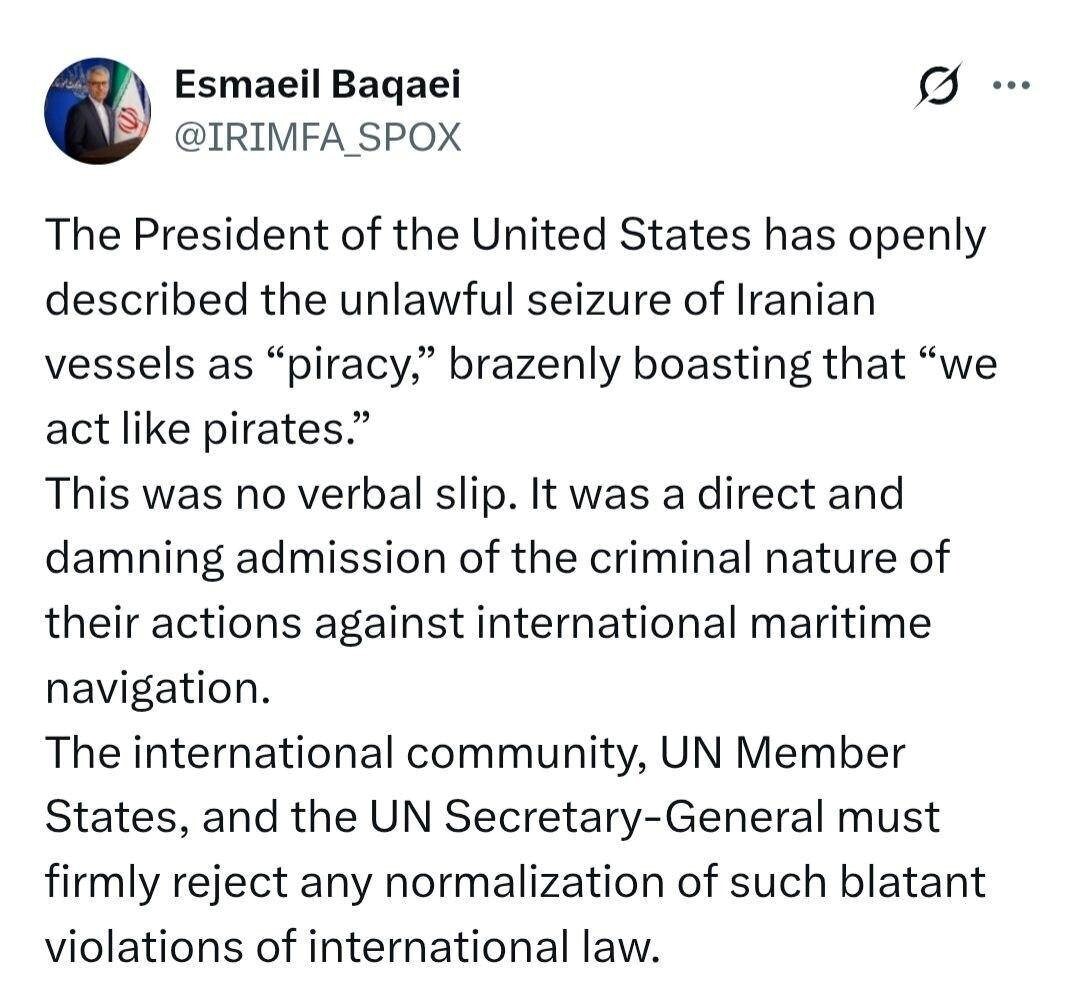Select the opening line 'The President of the United States'

[398, 234]
